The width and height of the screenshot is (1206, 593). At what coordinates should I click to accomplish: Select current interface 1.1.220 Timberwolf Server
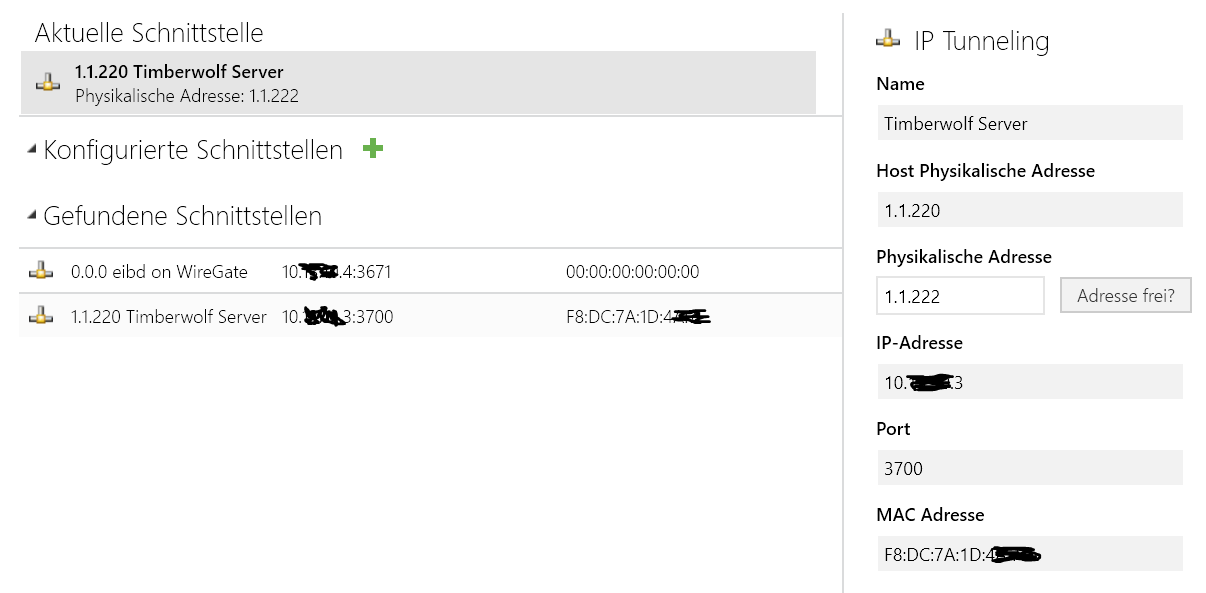coord(418,83)
